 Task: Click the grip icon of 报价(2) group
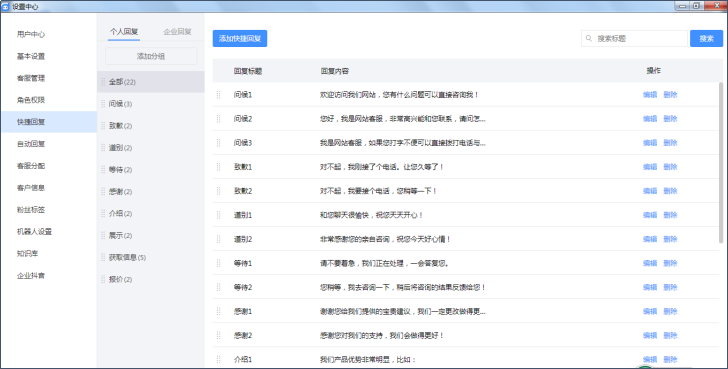[103, 279]
